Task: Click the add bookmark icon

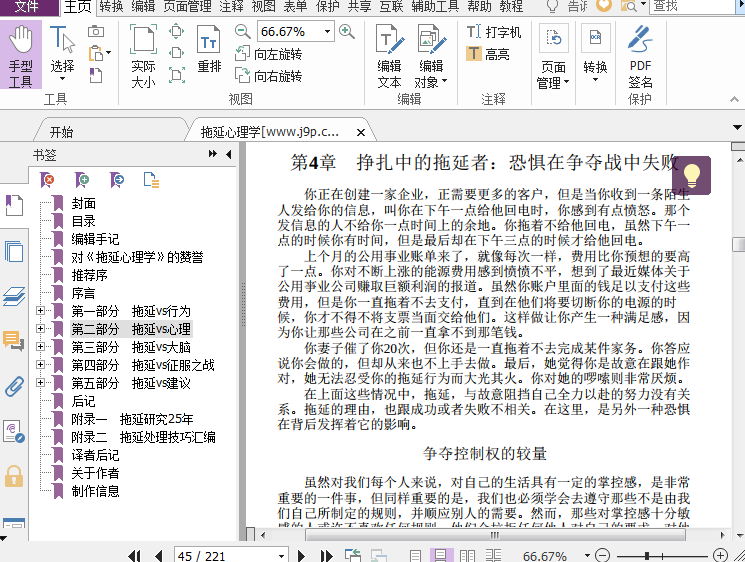Action: 82,180
